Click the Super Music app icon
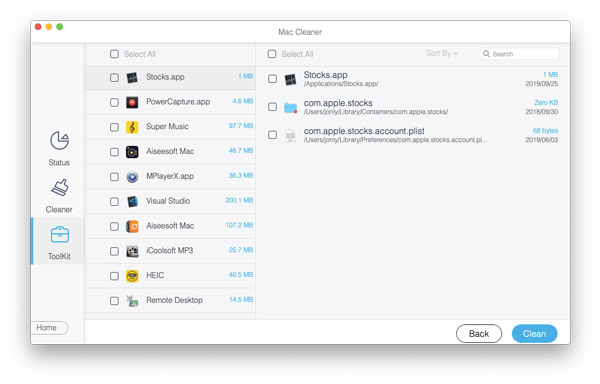The height and width of the screenshot is (384, 600). (x=132, y=127)
